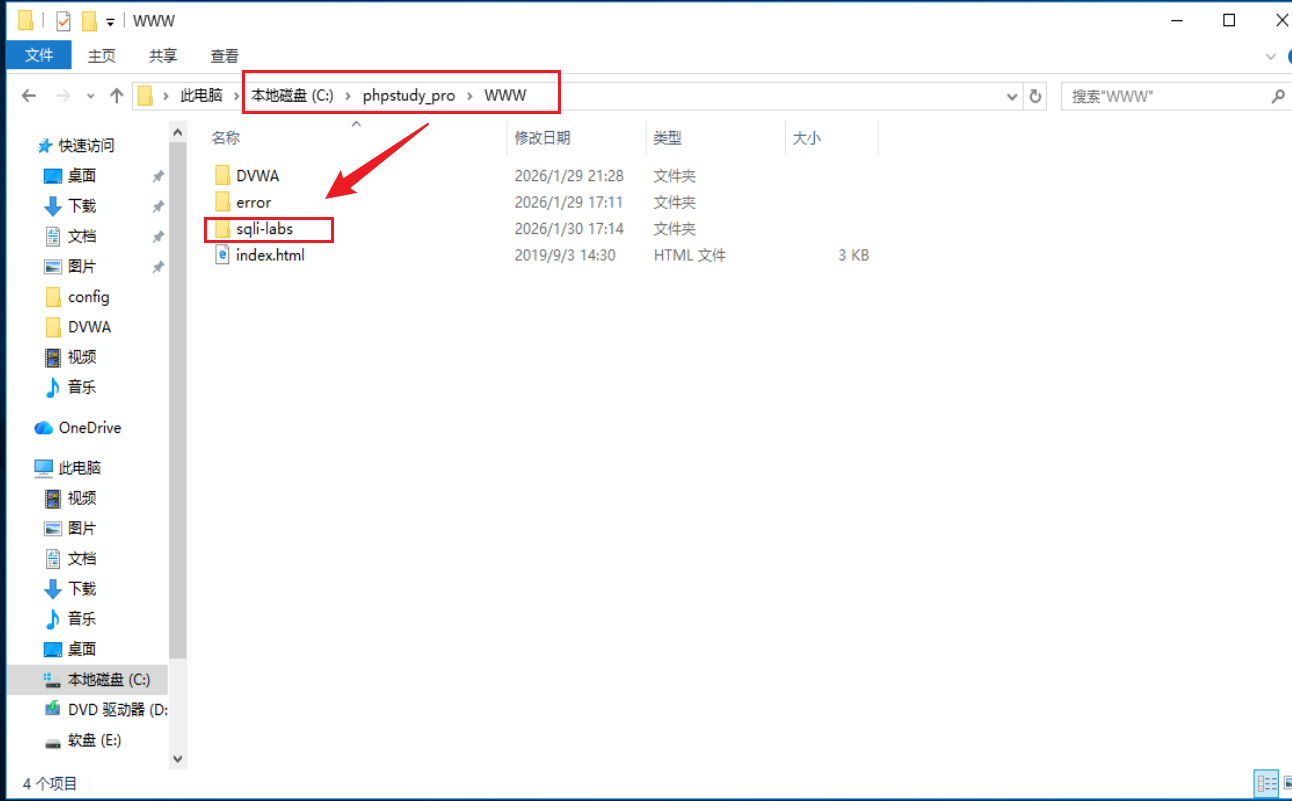Click the sidebar scrollbar thumb
This screenshot has height=801, width=1292.
178,402
